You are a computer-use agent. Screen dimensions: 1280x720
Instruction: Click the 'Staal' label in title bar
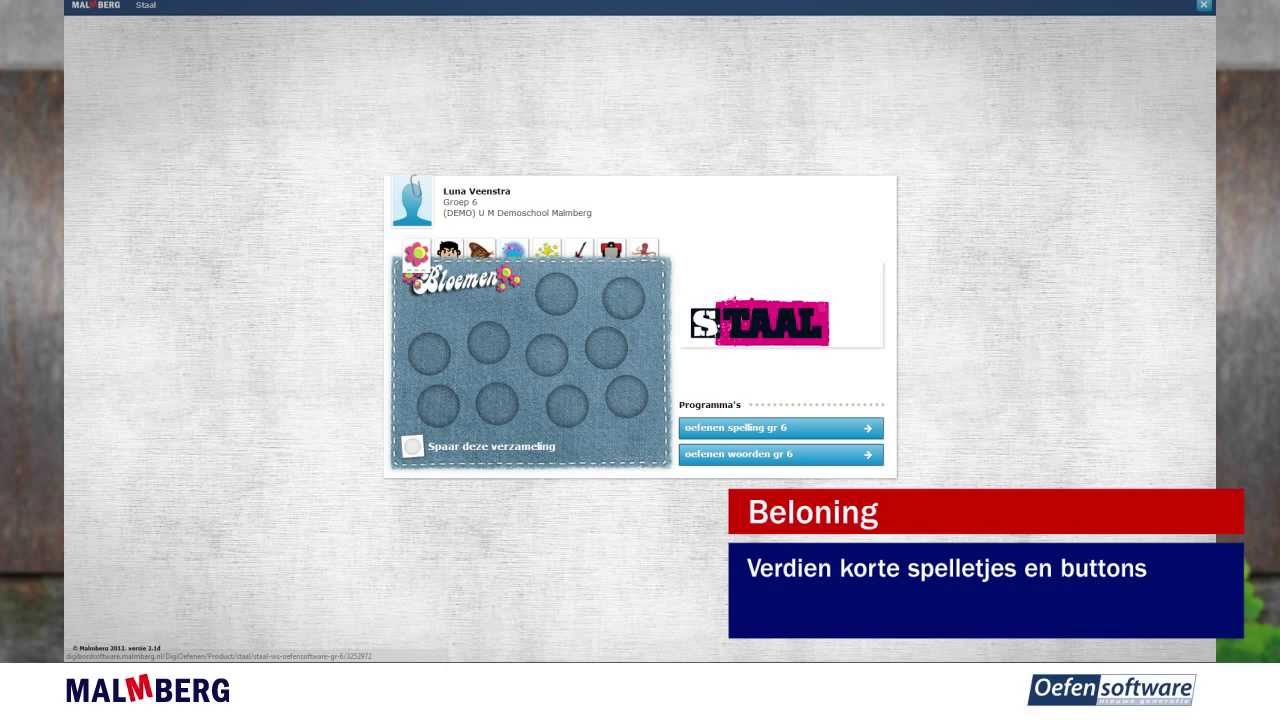pos(146,5)
